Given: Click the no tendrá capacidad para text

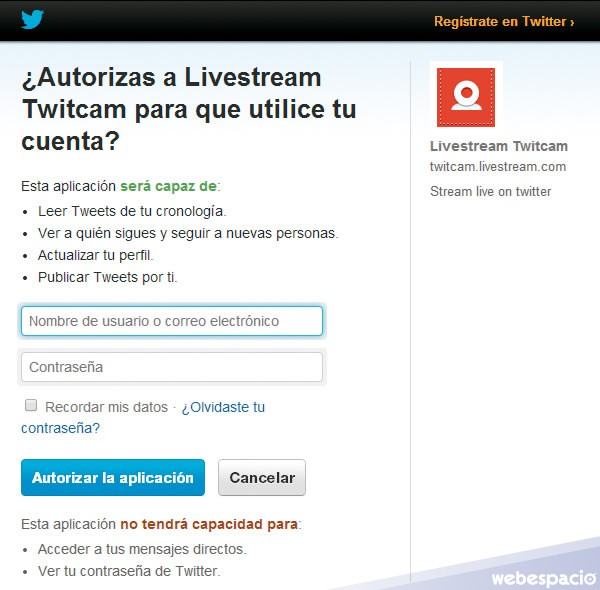Looking at the screenshot, I should 209,524.
